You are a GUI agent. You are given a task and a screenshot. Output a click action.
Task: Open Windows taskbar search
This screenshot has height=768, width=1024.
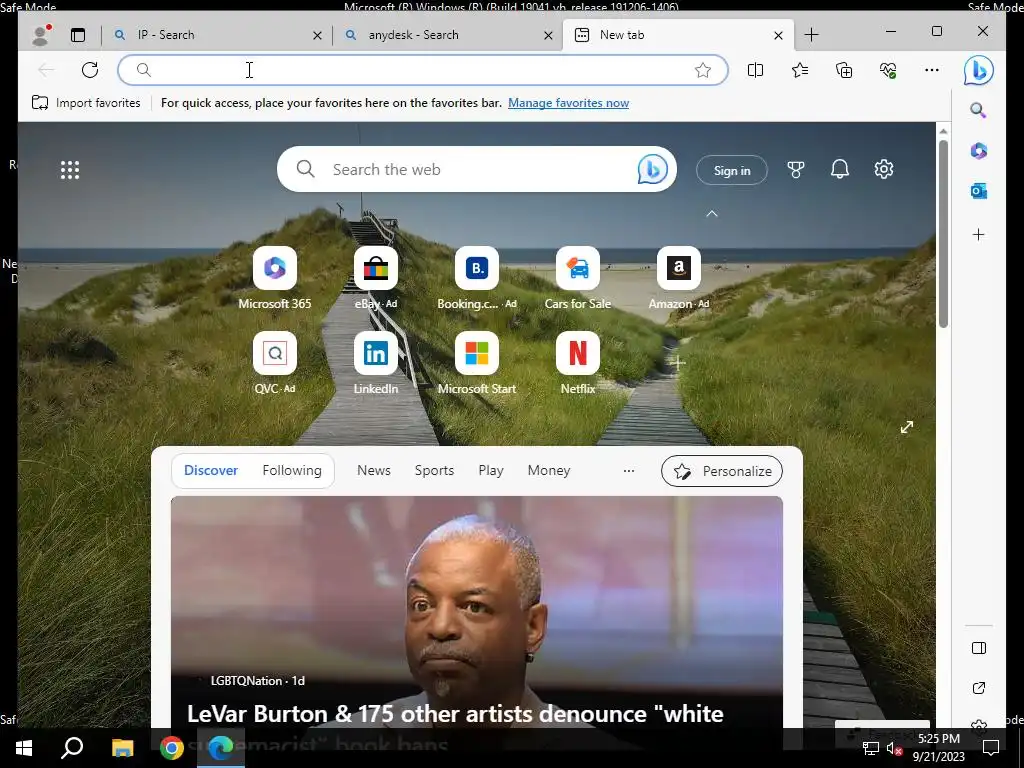coord(72,748)
